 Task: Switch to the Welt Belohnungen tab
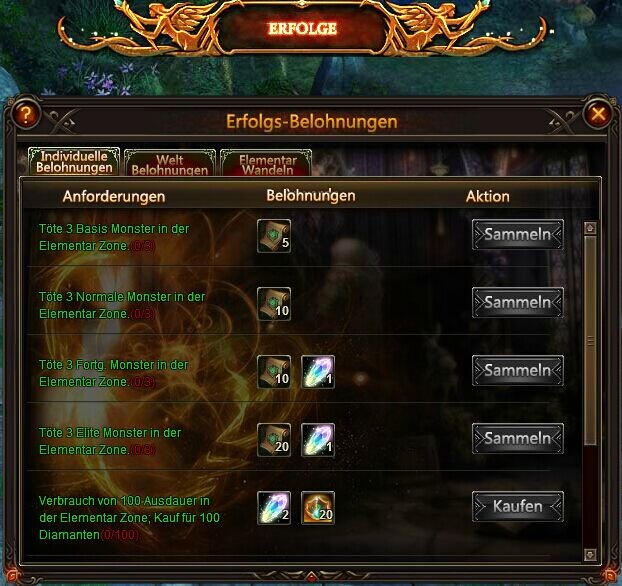(x=170, y=163)
